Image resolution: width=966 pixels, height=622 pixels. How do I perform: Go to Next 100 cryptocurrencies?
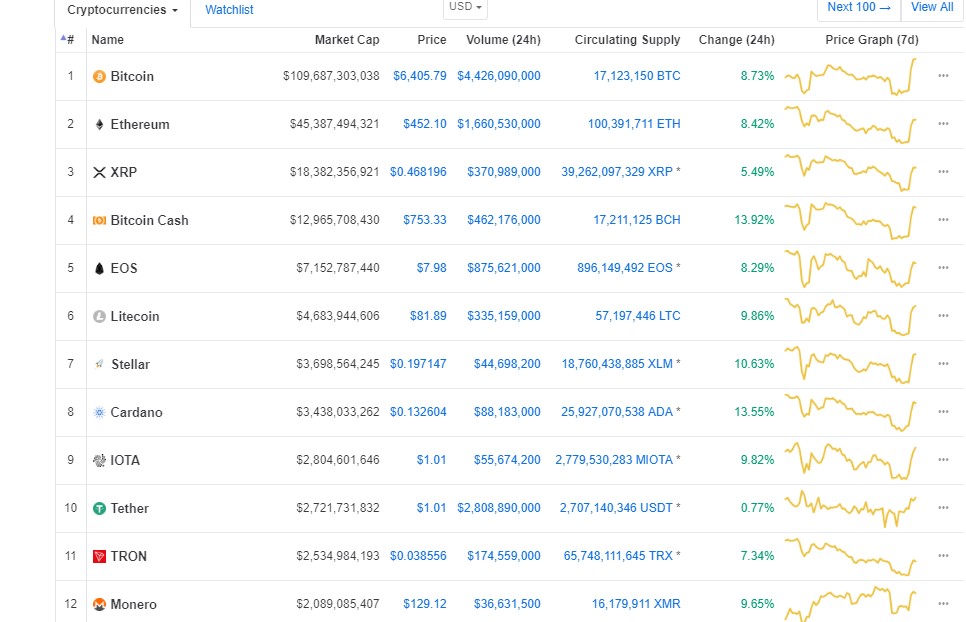(859, 7)
